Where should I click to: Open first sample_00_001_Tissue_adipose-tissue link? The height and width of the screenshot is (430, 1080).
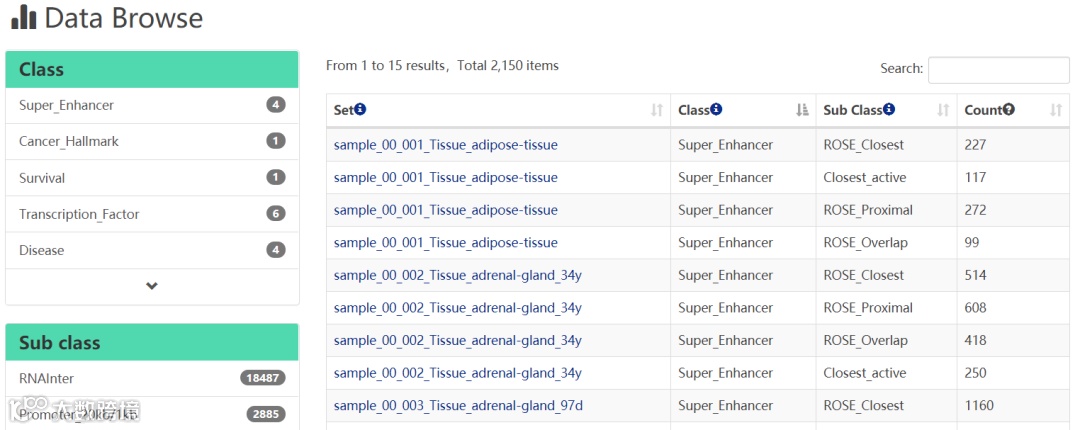pyautogui.click(x=445, y=145)
